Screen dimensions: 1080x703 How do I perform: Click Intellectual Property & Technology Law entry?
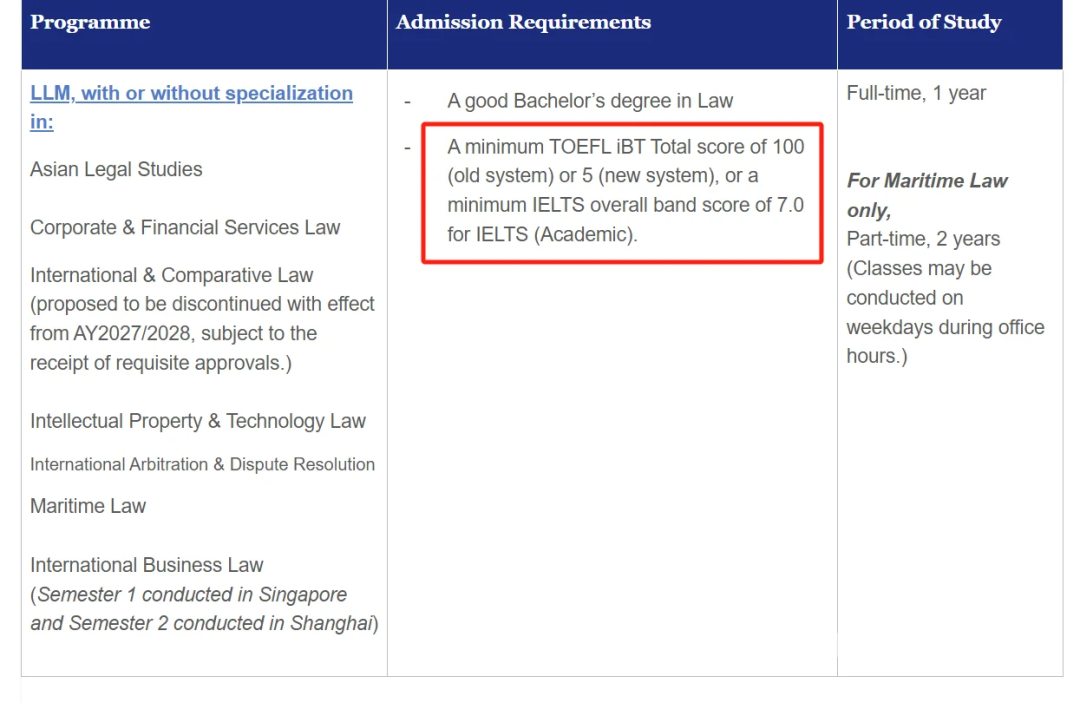(x=198, y=421)
